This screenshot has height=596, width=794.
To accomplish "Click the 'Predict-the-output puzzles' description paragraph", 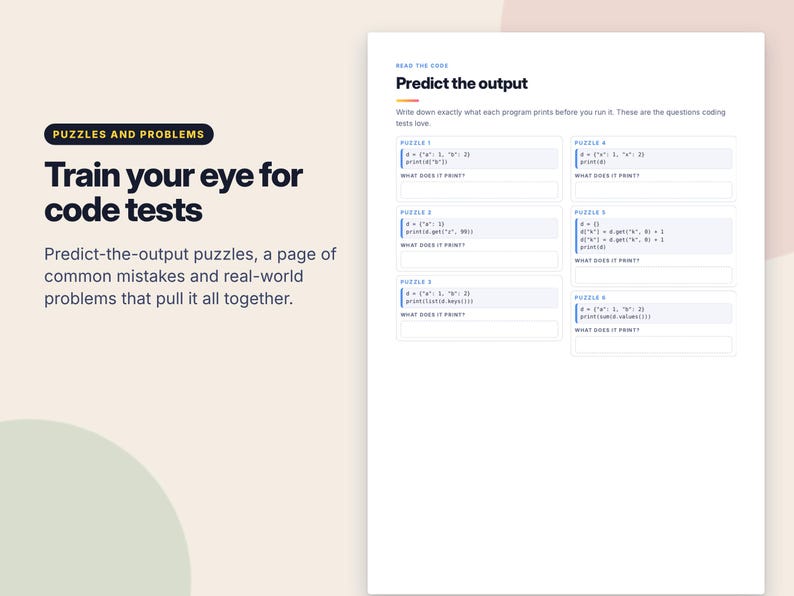I will pyautogui.click(x=190, y=276).
